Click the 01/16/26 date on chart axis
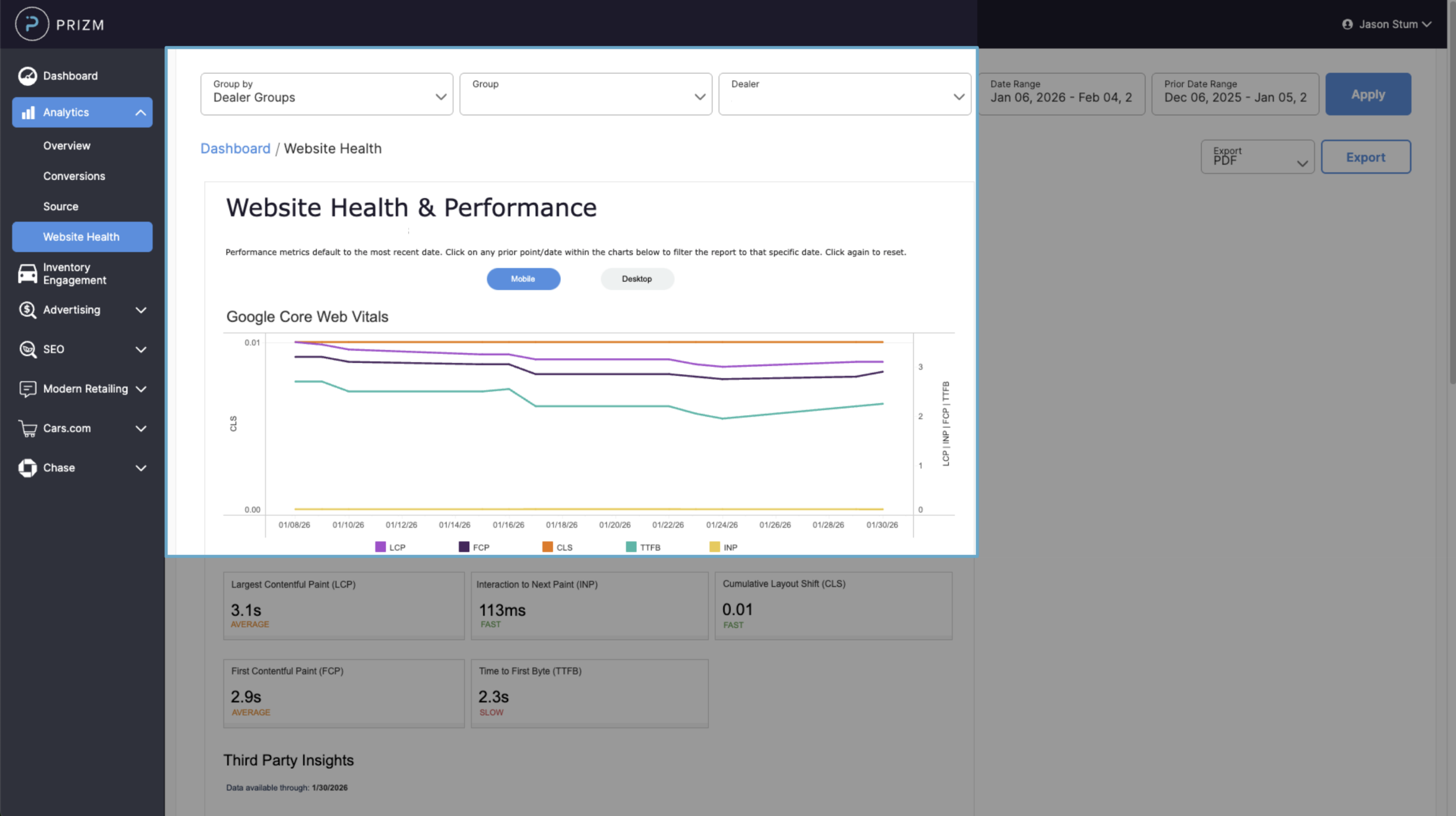Image resolution: width=1456 pixels, height=816 pixels. click(x=508, y=525)
